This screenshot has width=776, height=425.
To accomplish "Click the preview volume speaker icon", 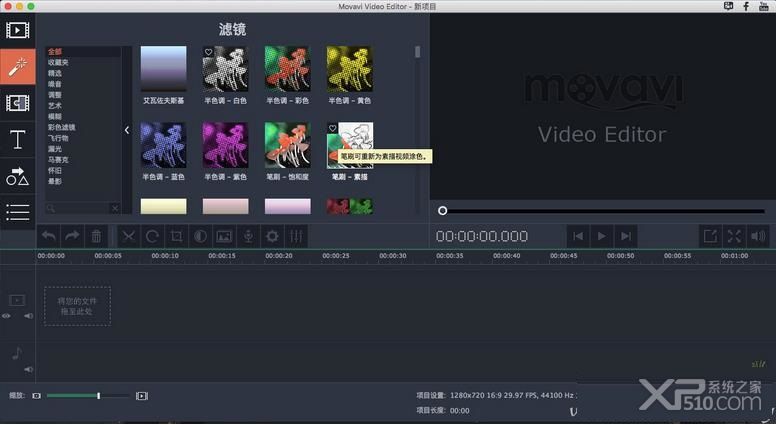I will point(758,236).
